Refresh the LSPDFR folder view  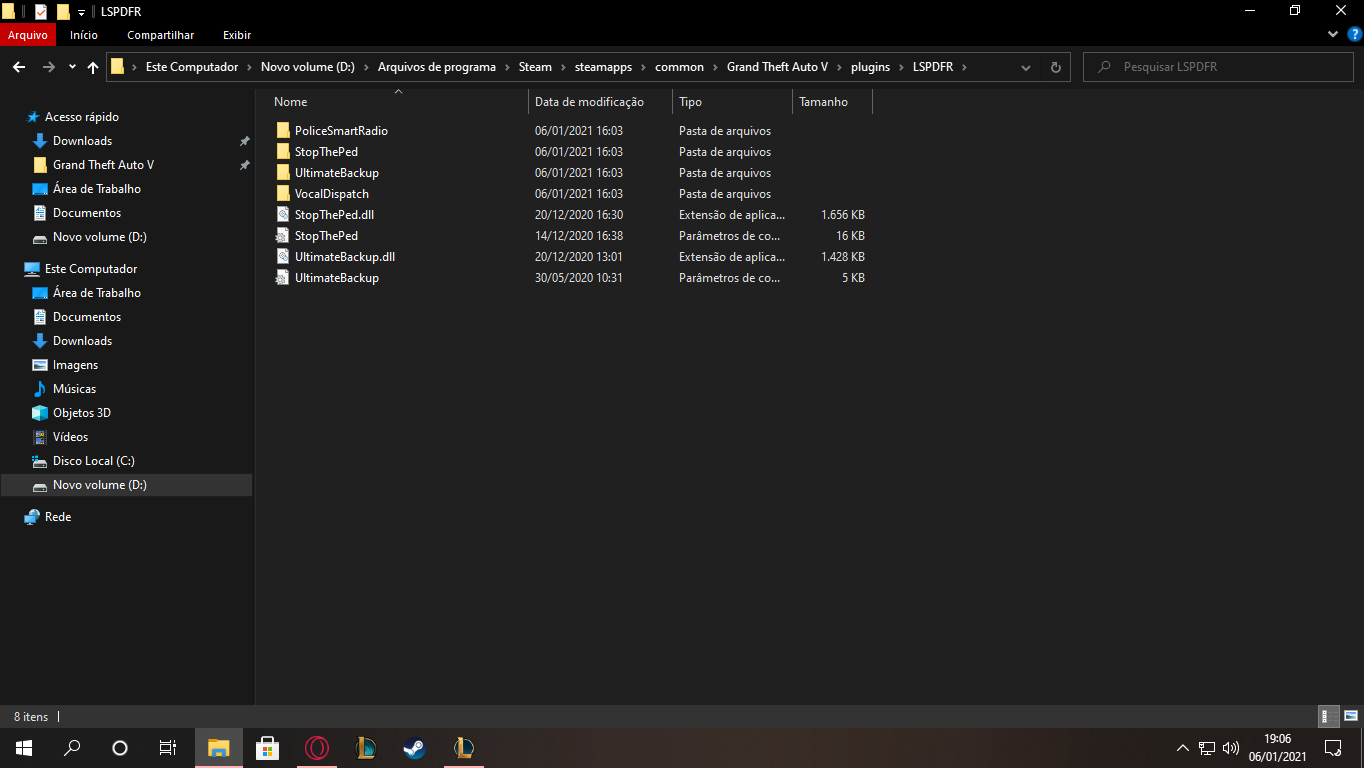point(1055,67)
